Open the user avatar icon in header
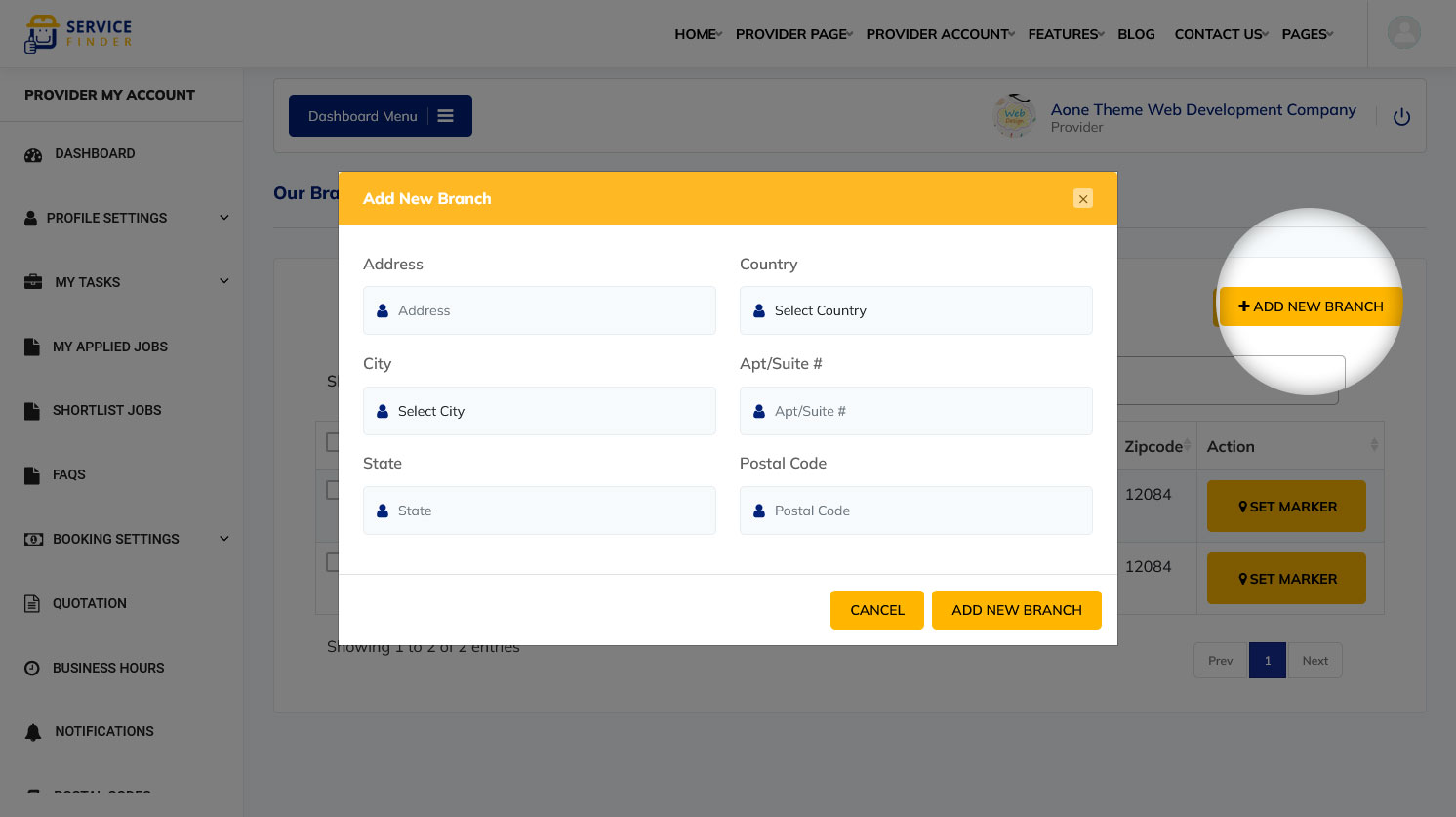This screenshot has height=817, width=1456. coord(1403,33)
